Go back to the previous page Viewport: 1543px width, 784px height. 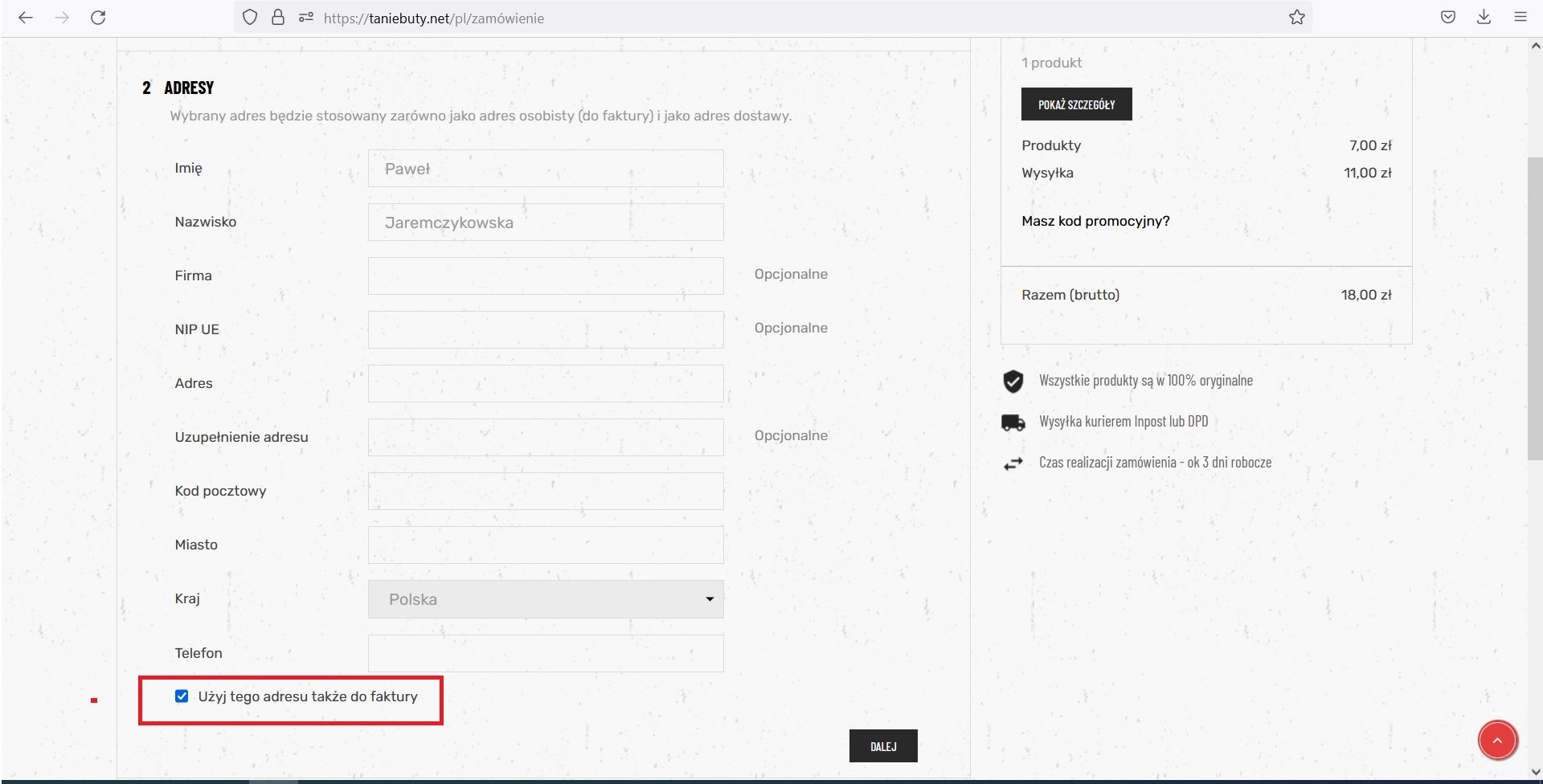[x=26, y=18]
